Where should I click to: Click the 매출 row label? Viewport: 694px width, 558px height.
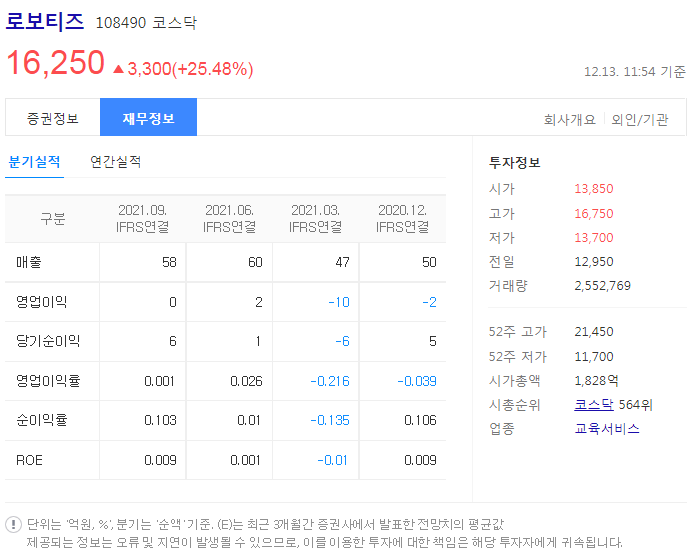point(29,262)
